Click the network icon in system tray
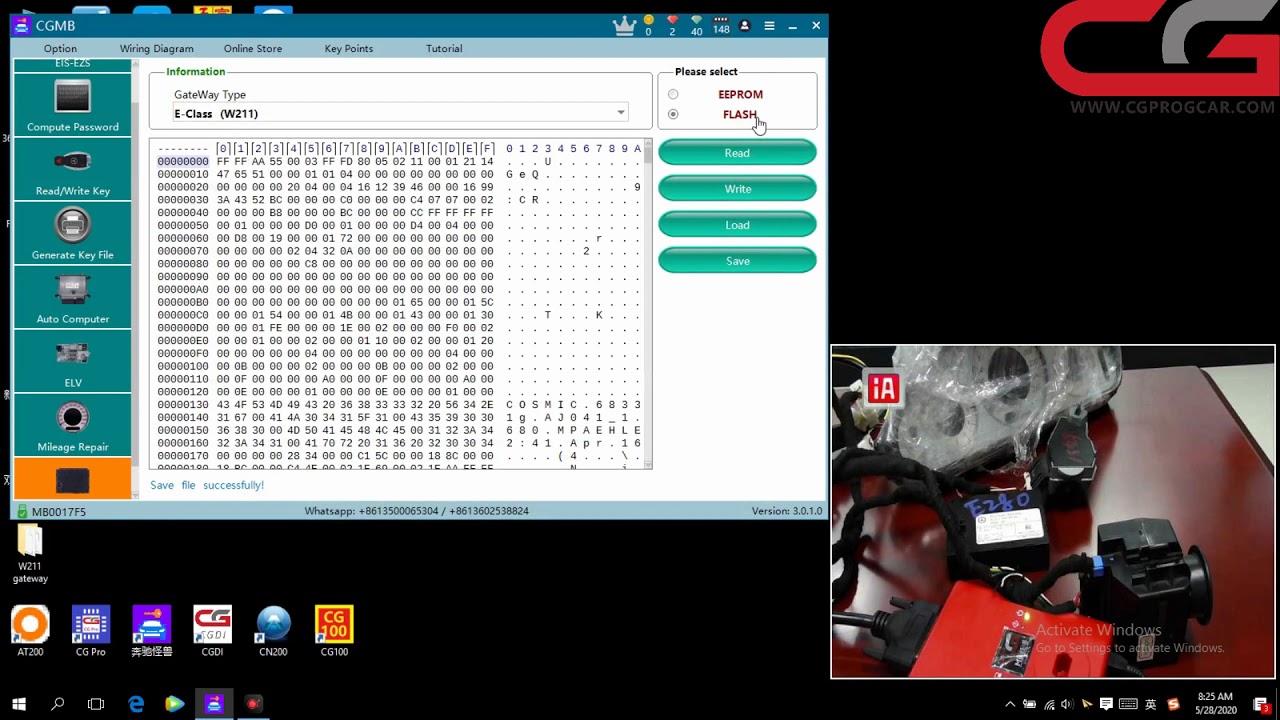This screenshot has width=1280, height=720. (x=1048, y=704)
